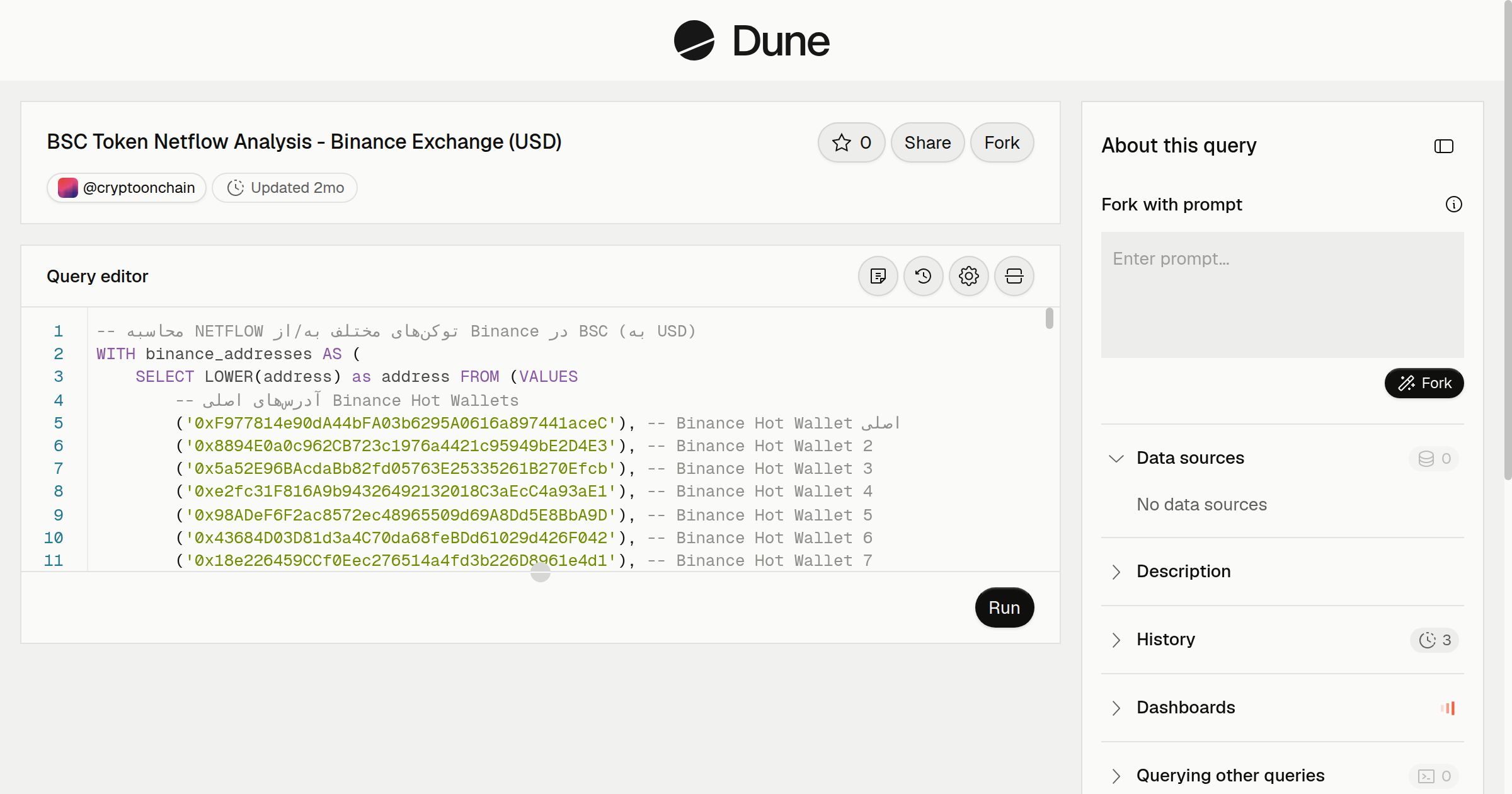
Task: Click the Dashboards chart icon
Action: [1448, 708]
